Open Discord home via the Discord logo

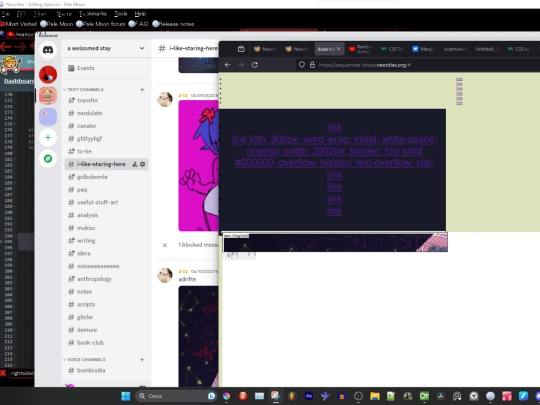click(x=48, y=50)
